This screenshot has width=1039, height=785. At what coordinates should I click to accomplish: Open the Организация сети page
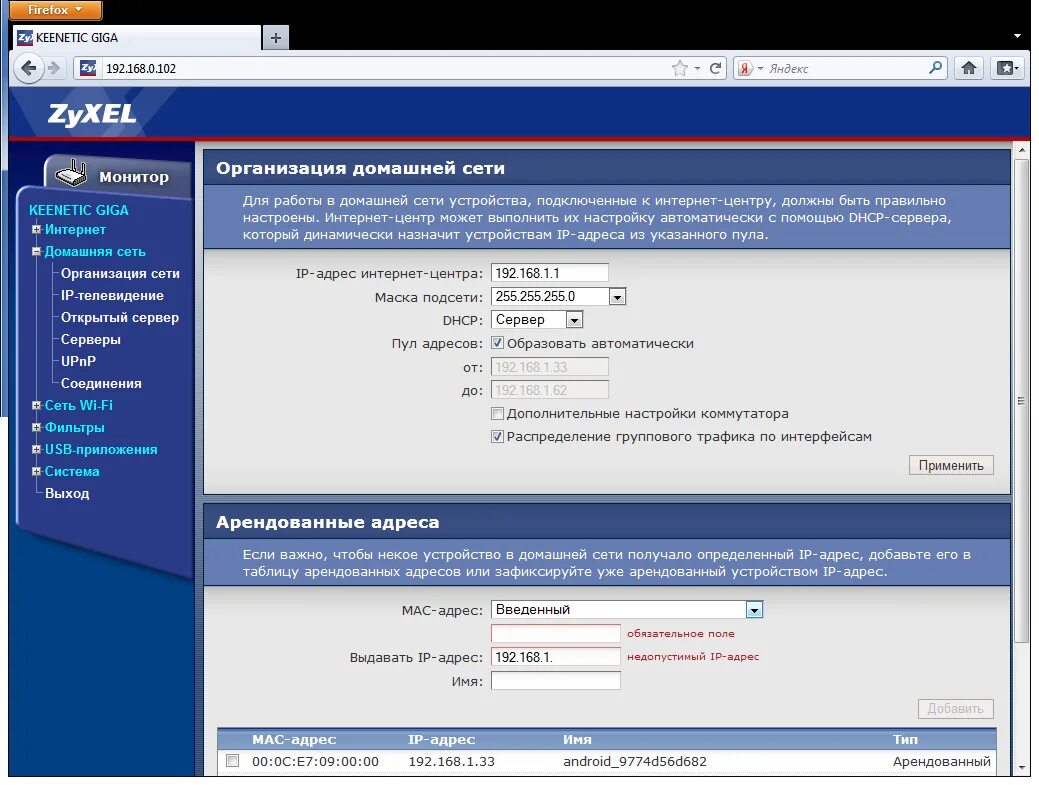[x=120, y=274]
